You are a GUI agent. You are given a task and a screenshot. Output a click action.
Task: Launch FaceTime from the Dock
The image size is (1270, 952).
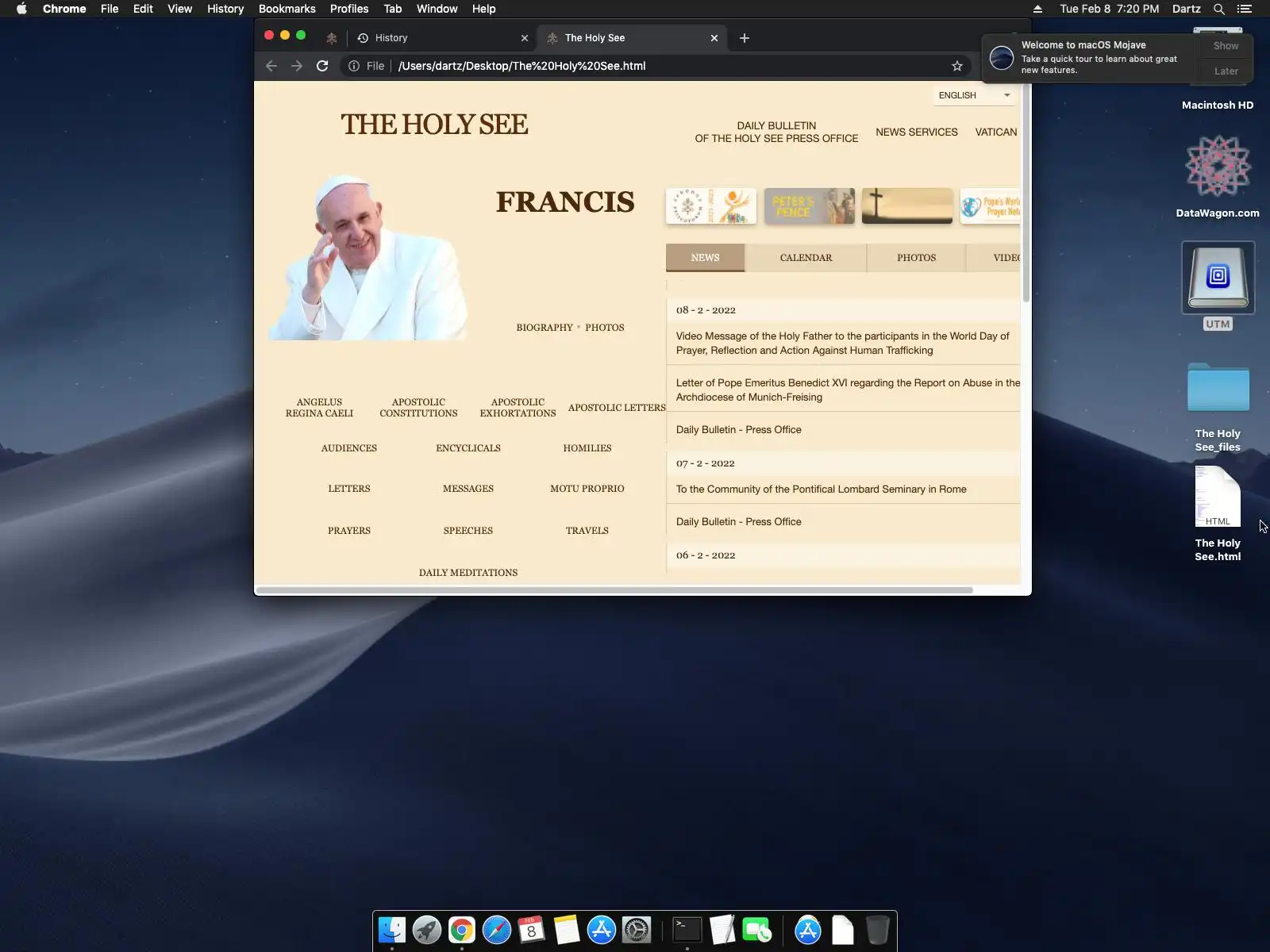click(757, 930)
